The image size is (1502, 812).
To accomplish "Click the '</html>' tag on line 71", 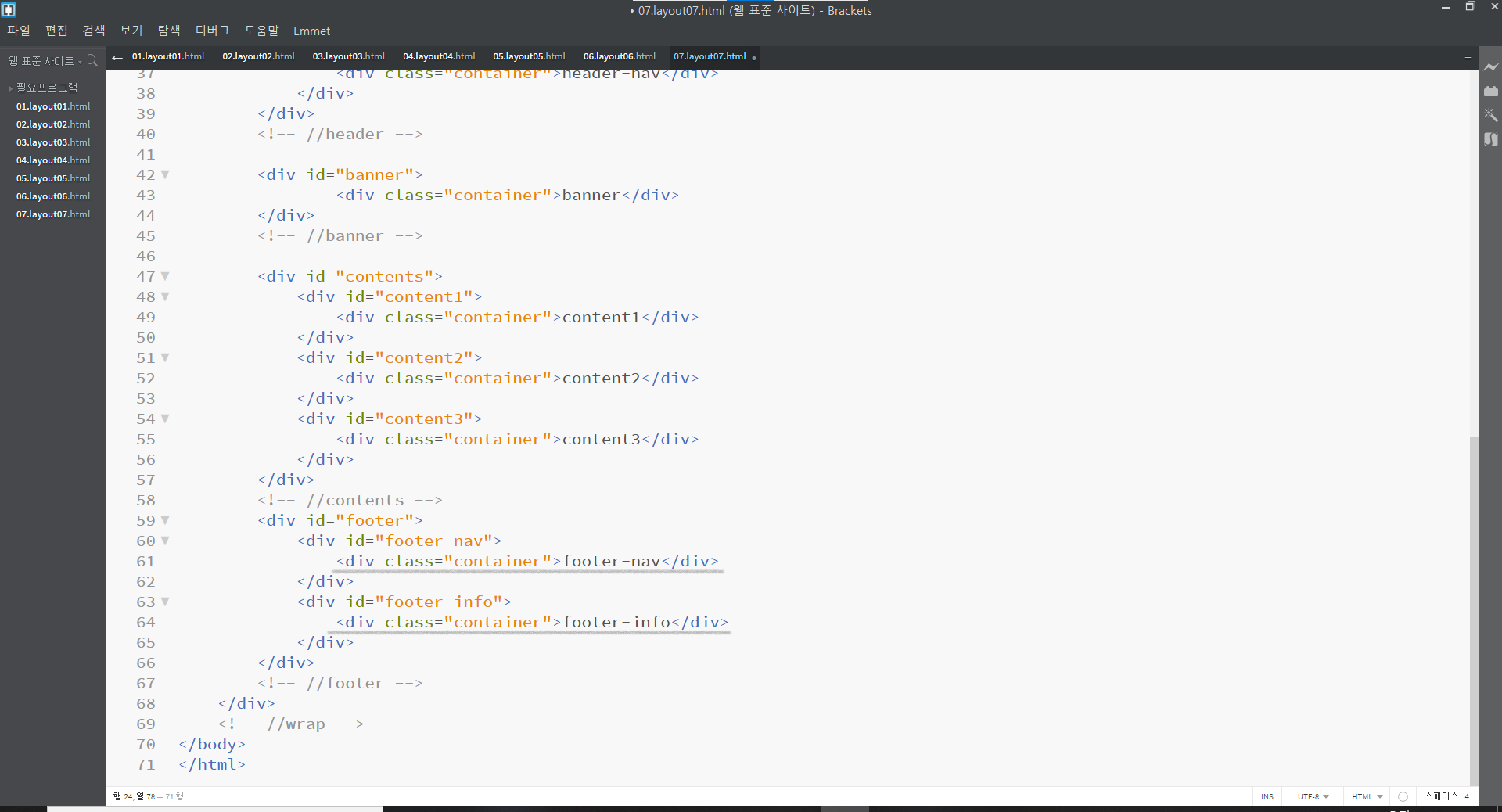I will 212,765.
